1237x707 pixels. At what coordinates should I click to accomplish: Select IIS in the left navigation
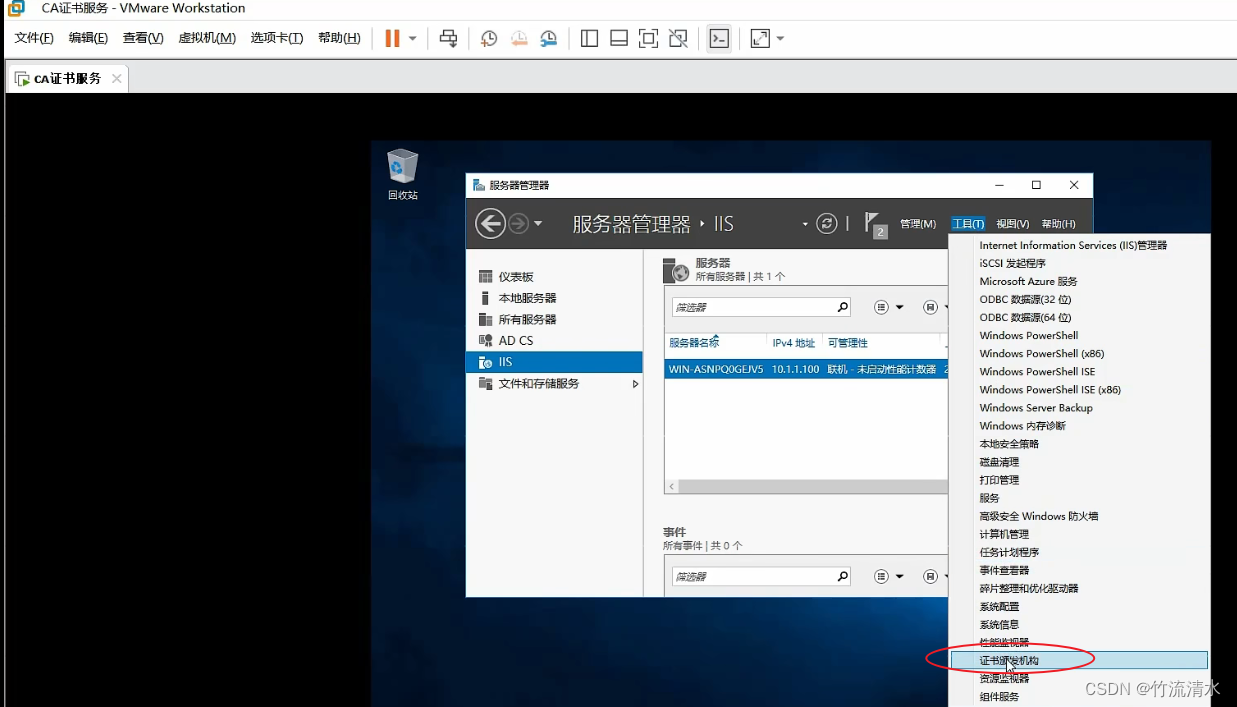point(554,362)
